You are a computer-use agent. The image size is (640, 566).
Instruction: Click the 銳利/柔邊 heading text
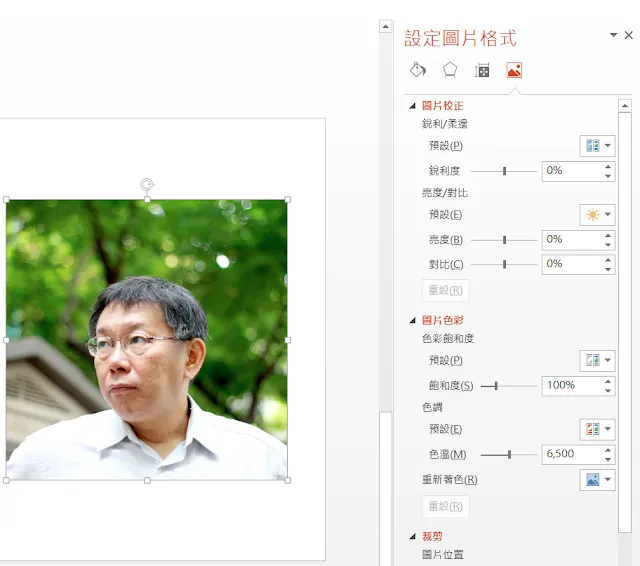click(x=445, y=124)
